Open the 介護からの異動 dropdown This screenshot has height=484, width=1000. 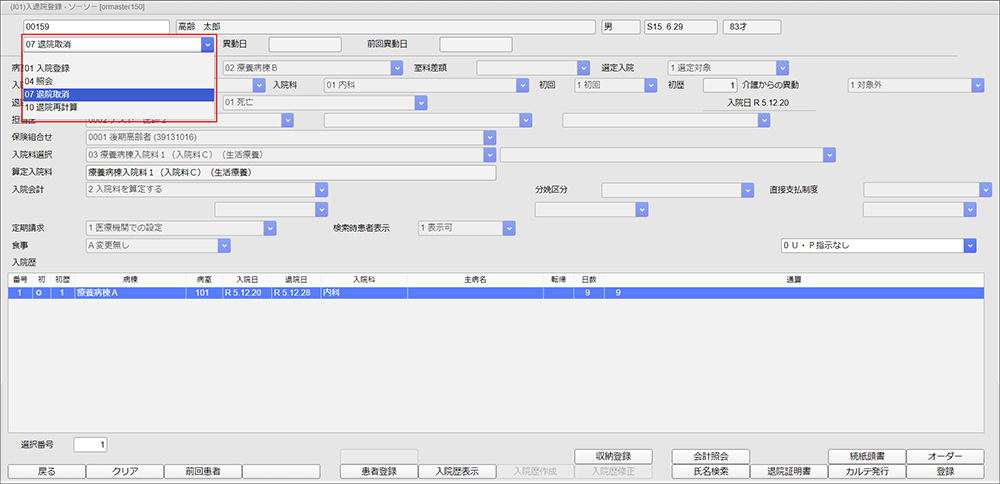(x=976, y=86)
